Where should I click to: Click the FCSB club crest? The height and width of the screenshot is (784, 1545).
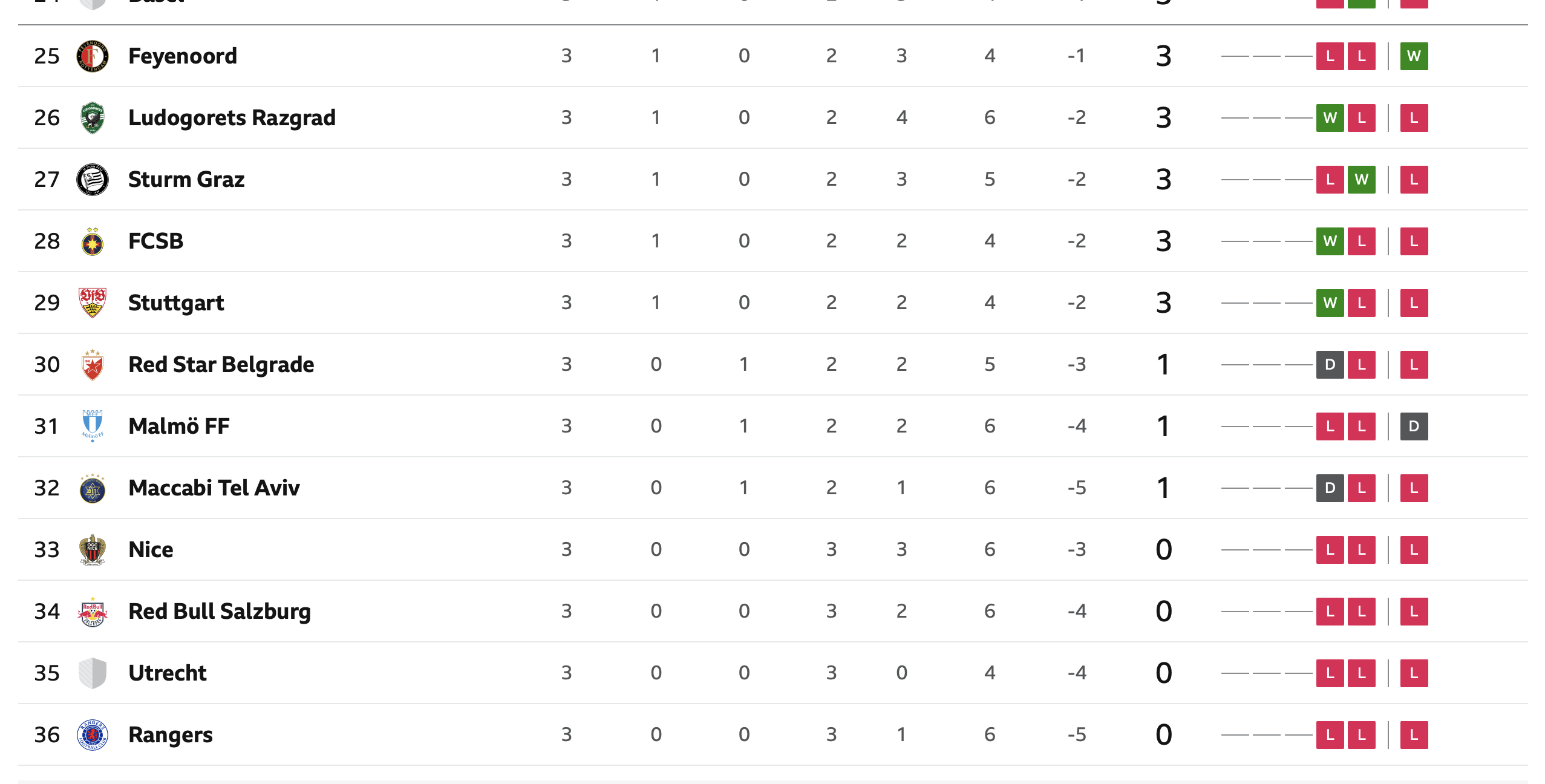92,241
